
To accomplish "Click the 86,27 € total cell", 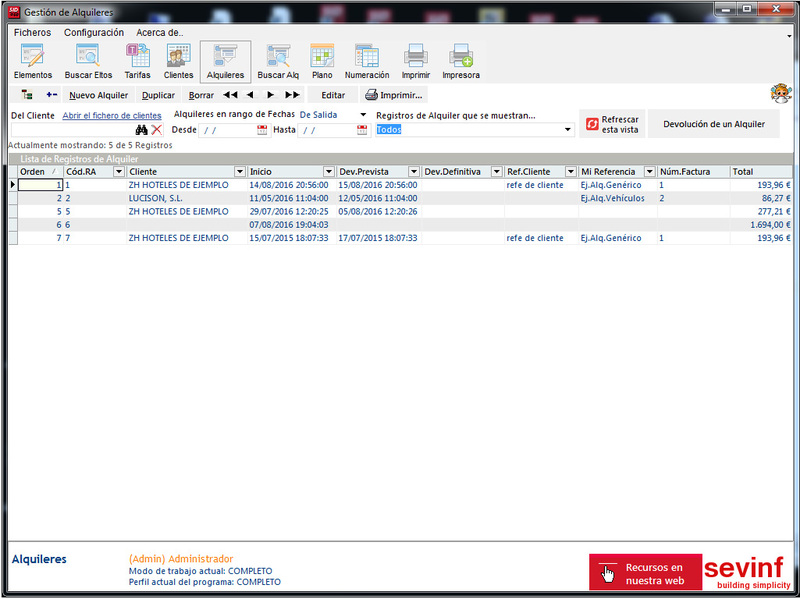I will [761, 198].
